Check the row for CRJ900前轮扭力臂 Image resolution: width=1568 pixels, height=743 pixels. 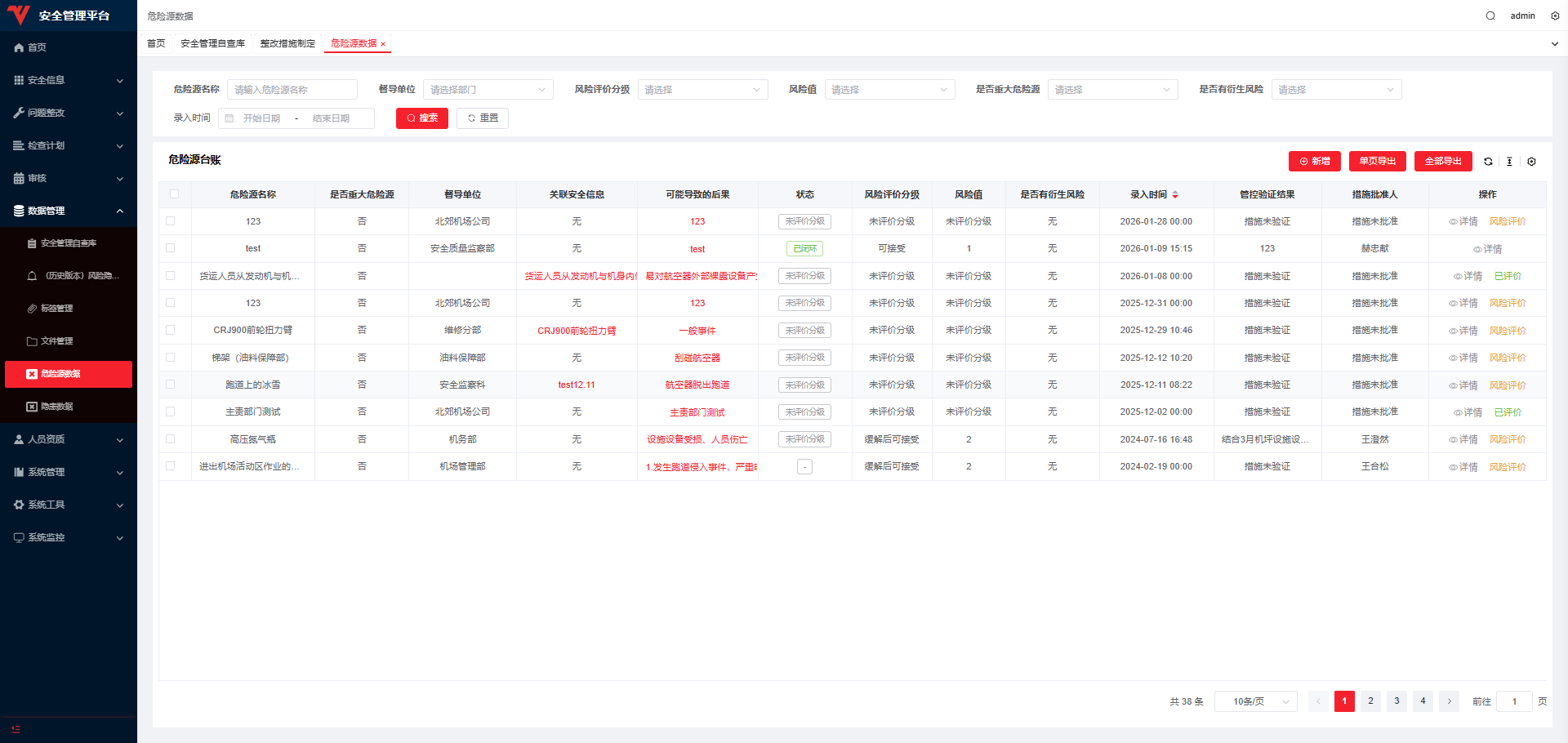point(171,330)
